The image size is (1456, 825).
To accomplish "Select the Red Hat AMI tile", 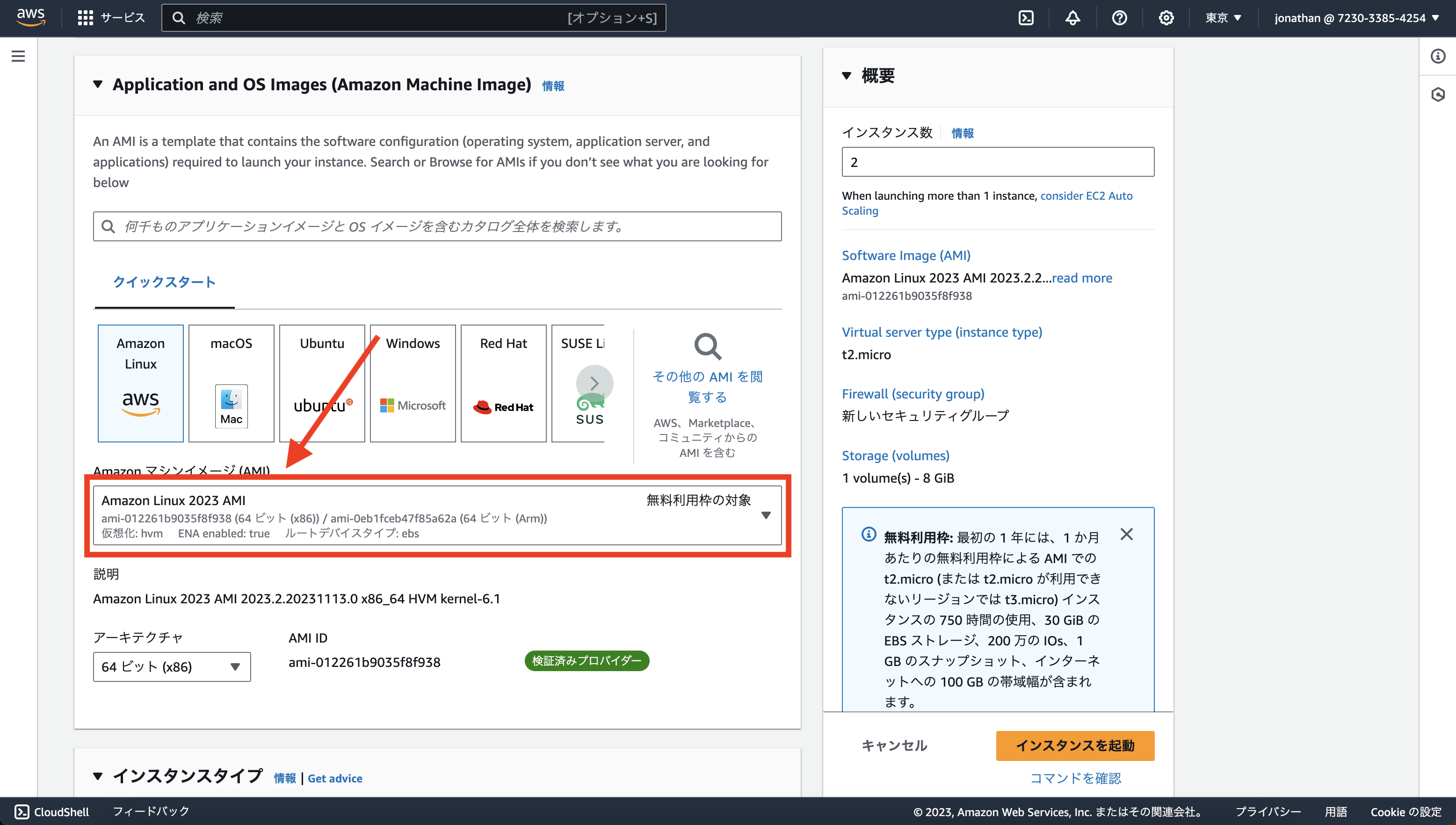I will point(503,383).
